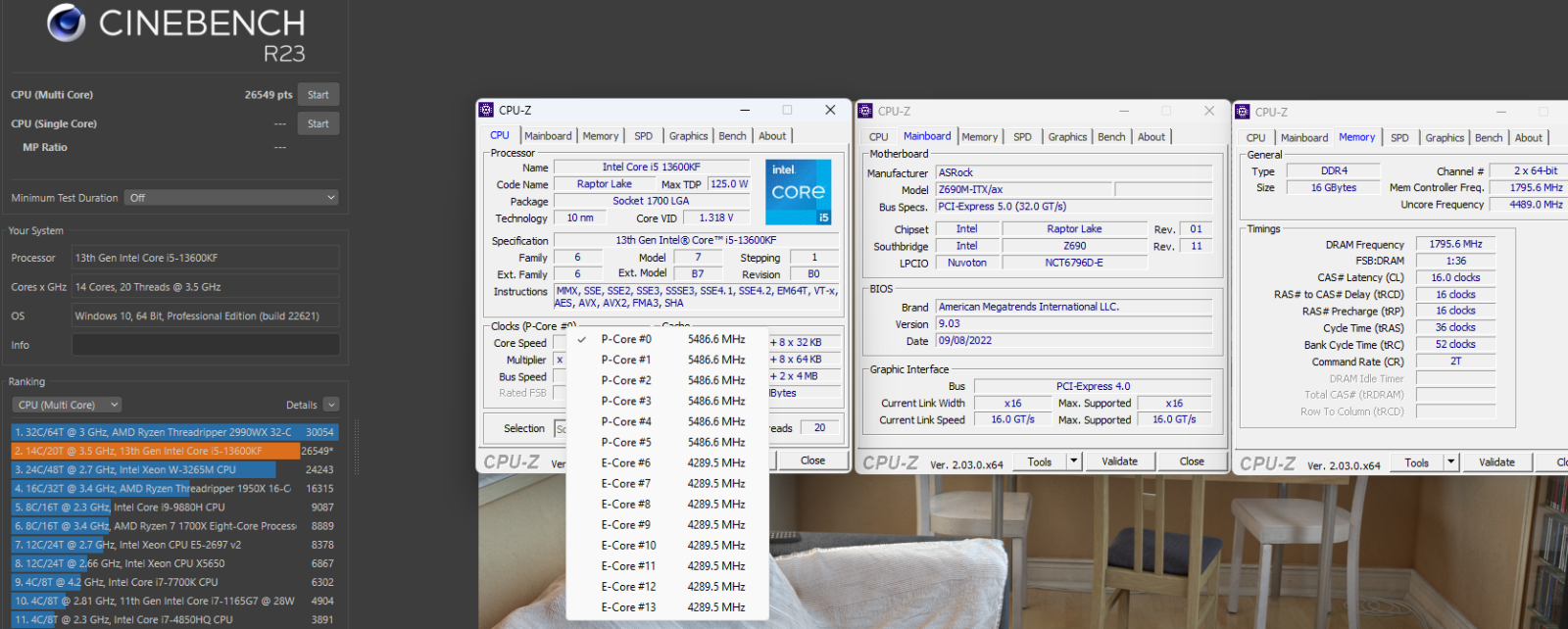Open the Tools arrow in the CPU-Z Mainboard window
This screenshot has width=1568, height=629.
1073,461
